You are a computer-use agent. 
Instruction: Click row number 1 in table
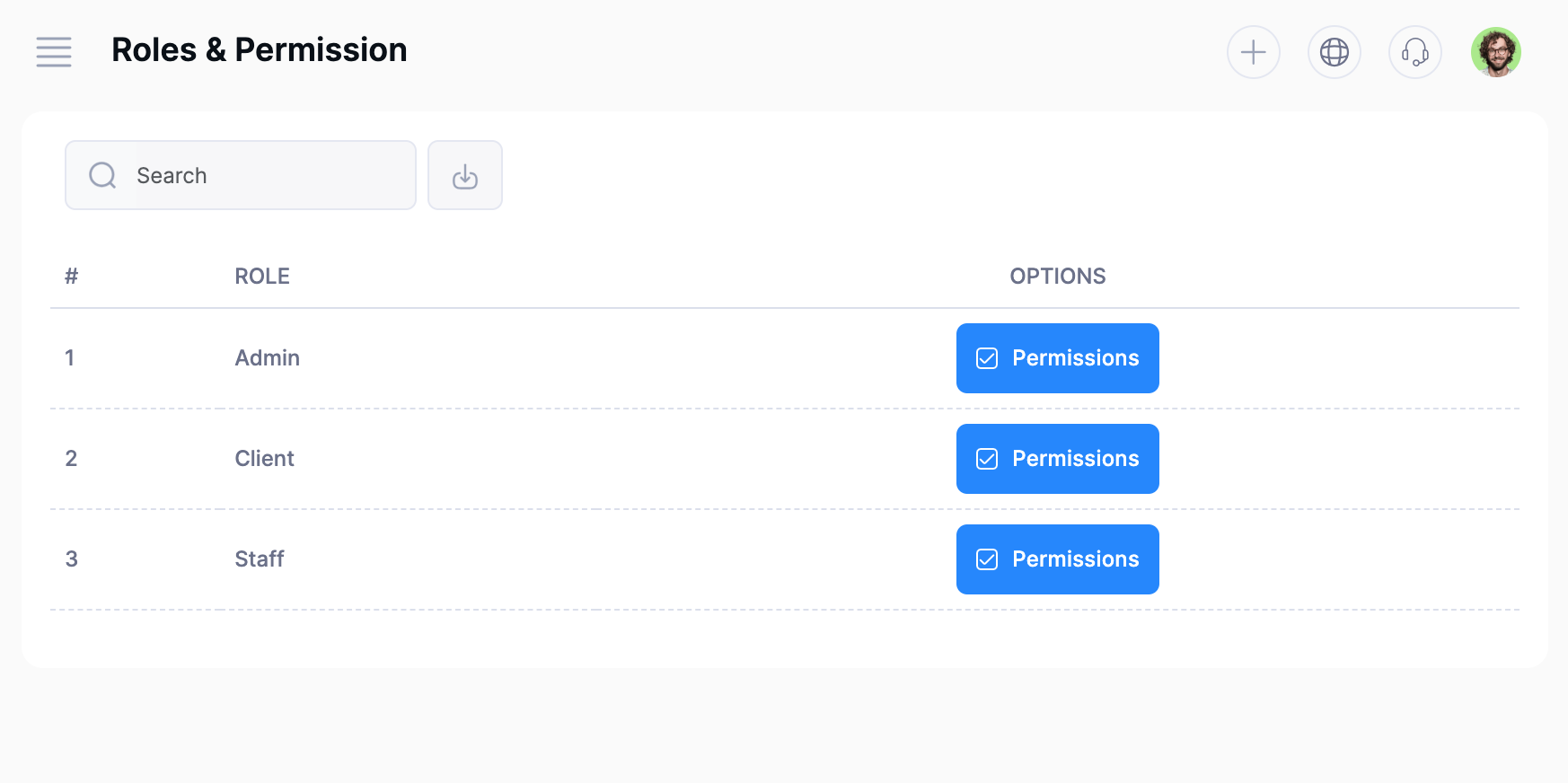pyautogui.click(x=70, y=358)
